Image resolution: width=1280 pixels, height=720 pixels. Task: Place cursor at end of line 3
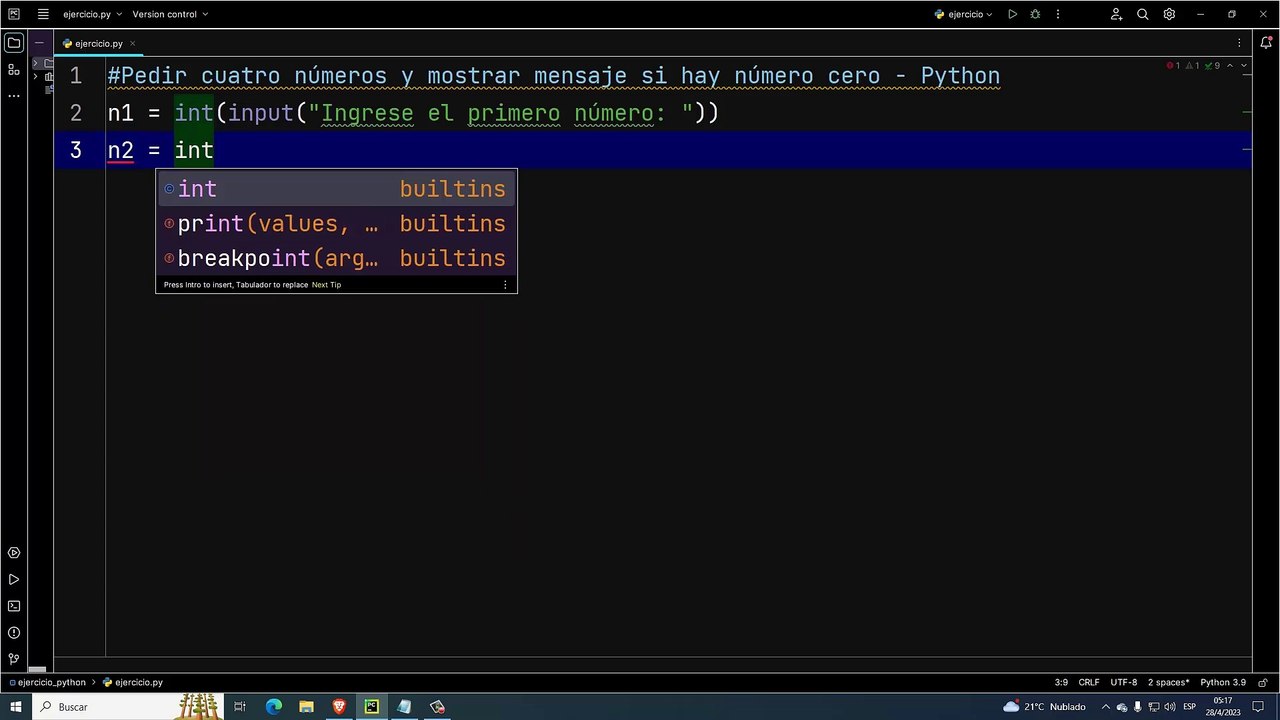coord(215,150)
